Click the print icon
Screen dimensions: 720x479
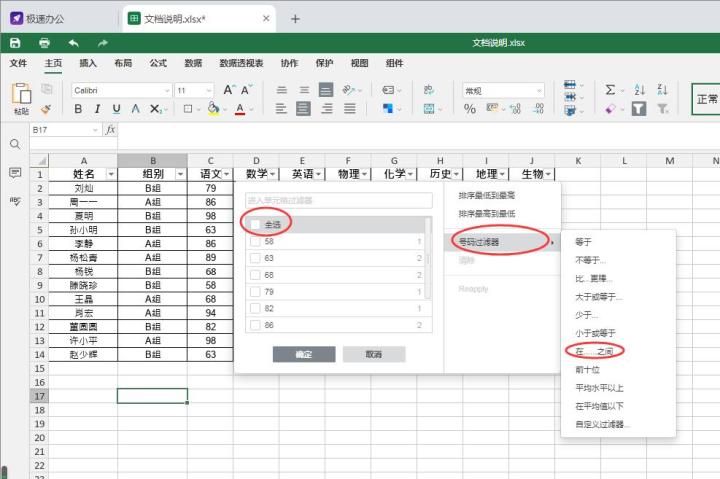click(x=44, y=43)
